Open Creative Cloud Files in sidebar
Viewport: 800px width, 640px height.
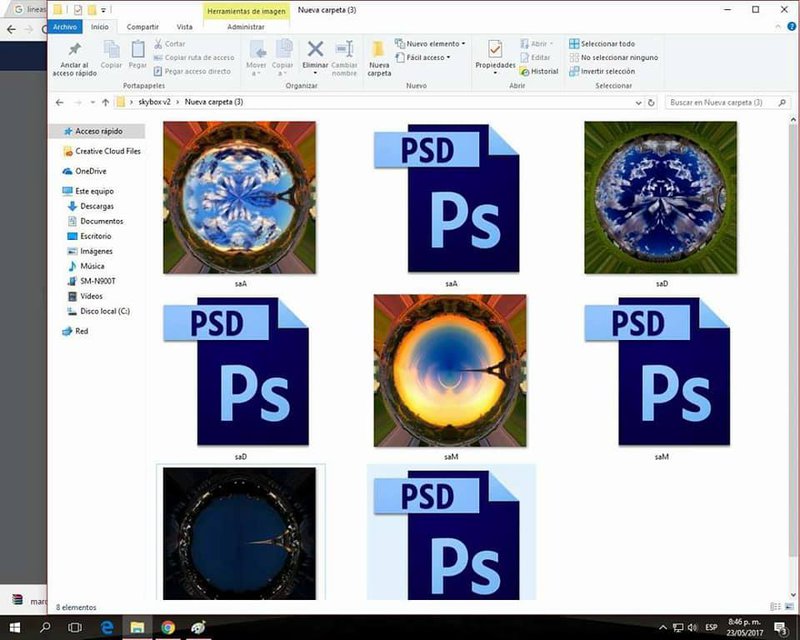point(102,151)
